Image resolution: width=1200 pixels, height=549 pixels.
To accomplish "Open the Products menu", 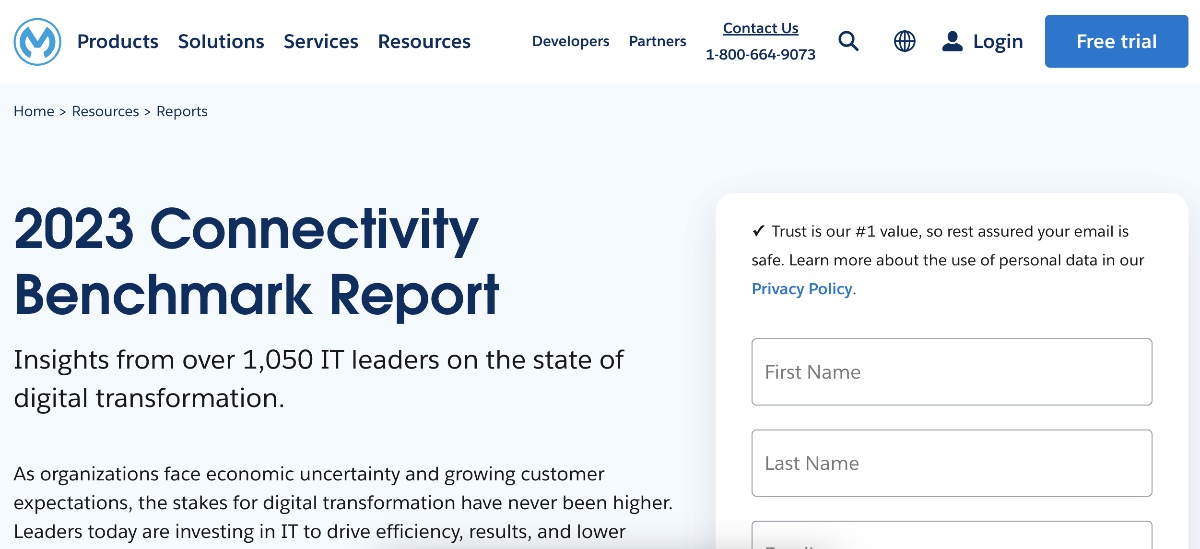I will point(118,41).
